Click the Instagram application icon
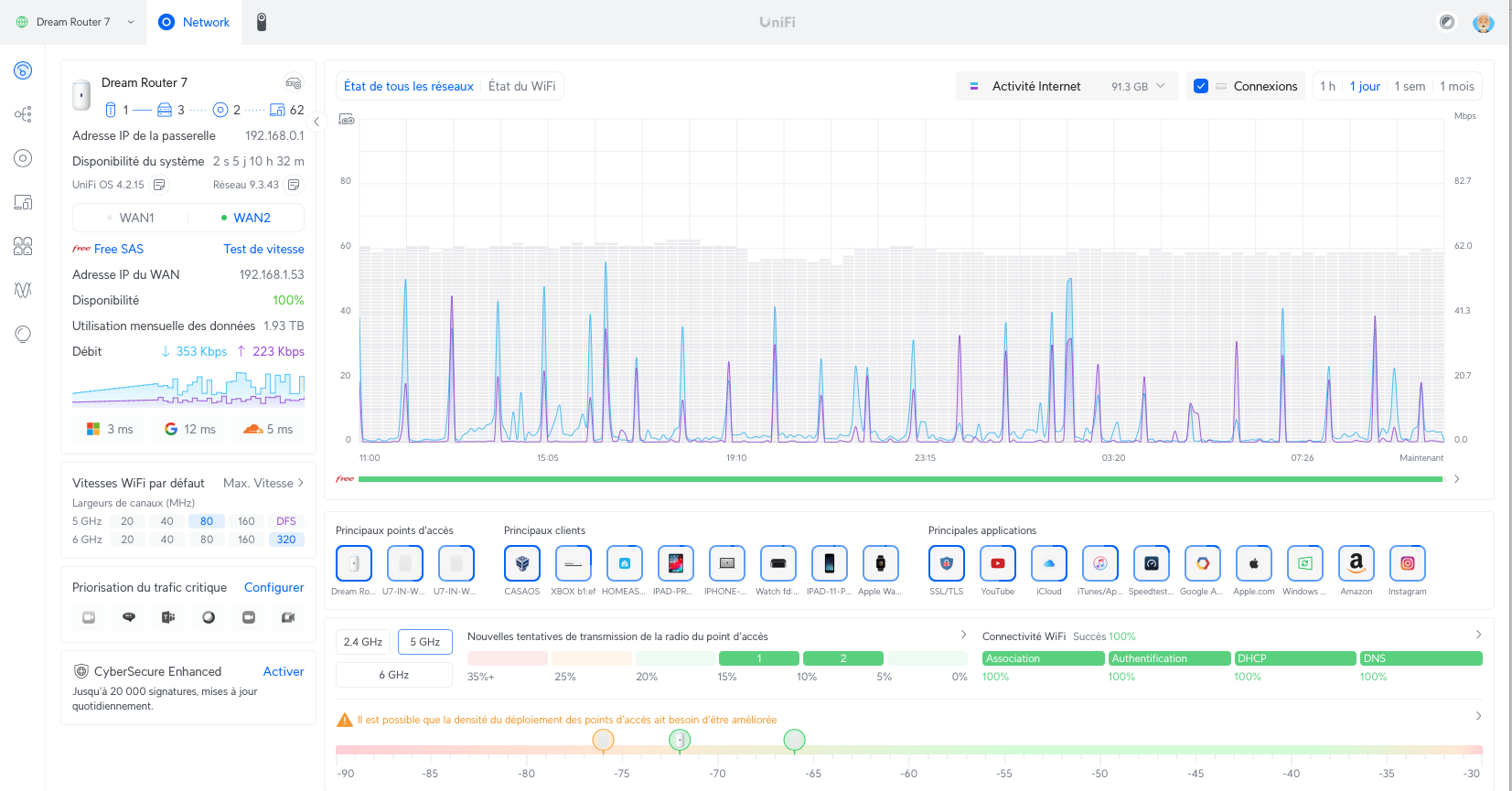 pos(1407,563)
